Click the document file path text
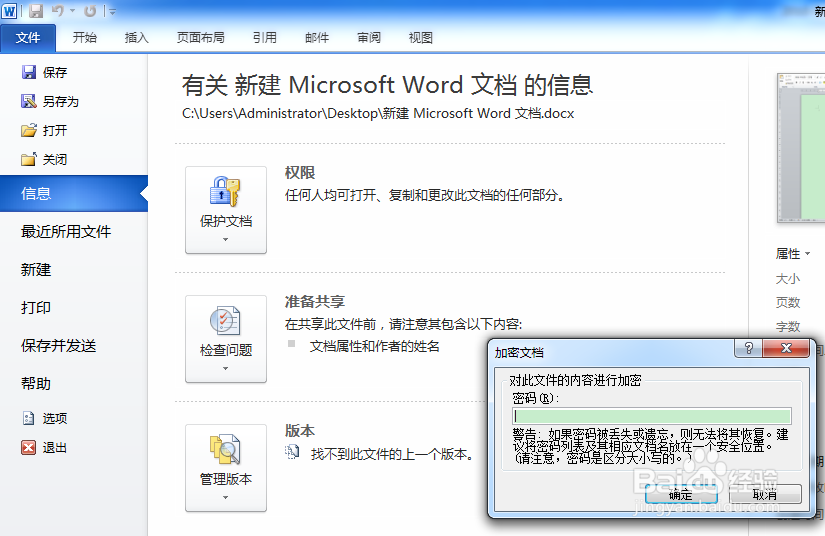Viewport: 825px width, 536px height. (x=378, y=114)
